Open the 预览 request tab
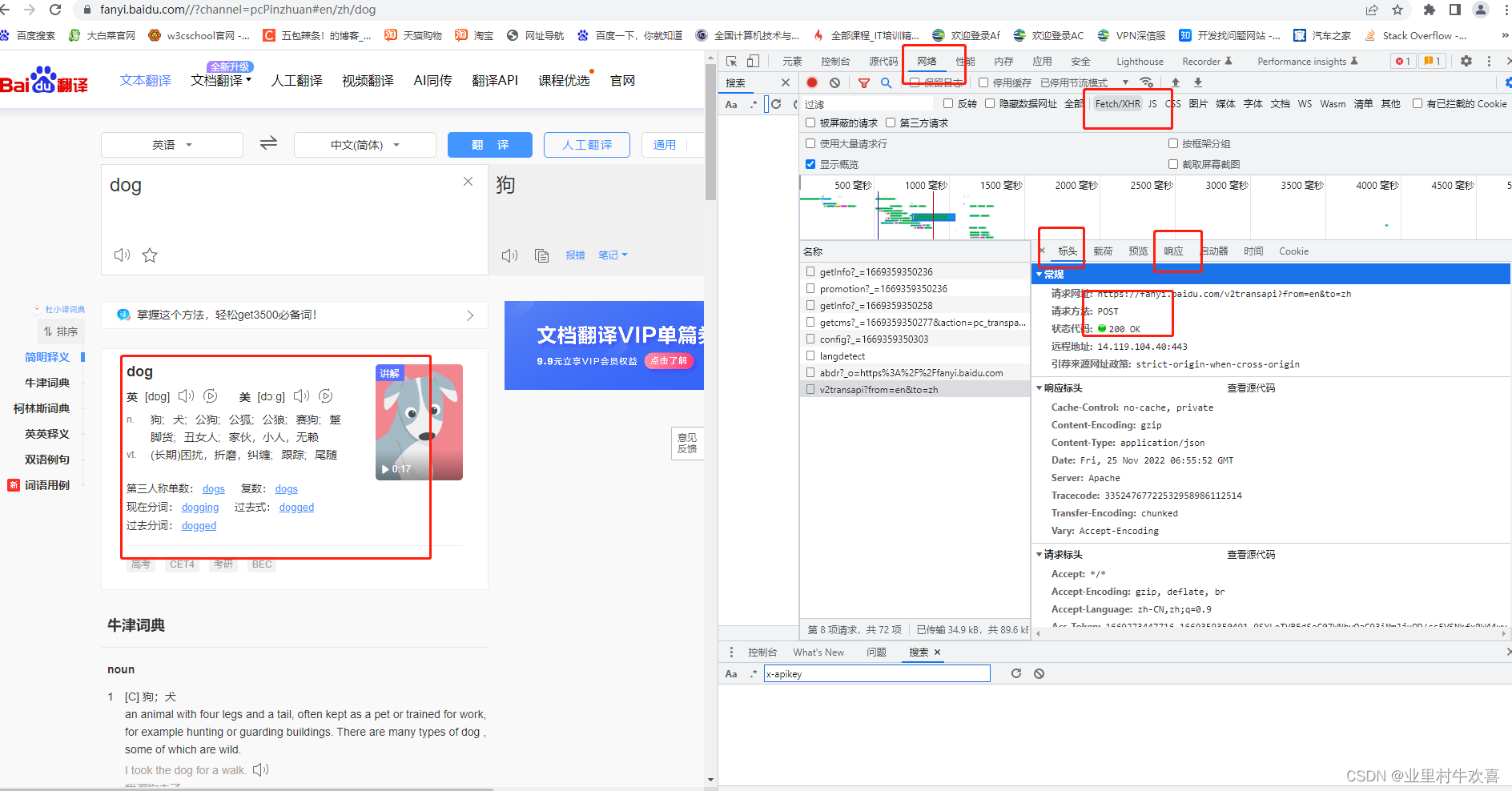 1138,251
